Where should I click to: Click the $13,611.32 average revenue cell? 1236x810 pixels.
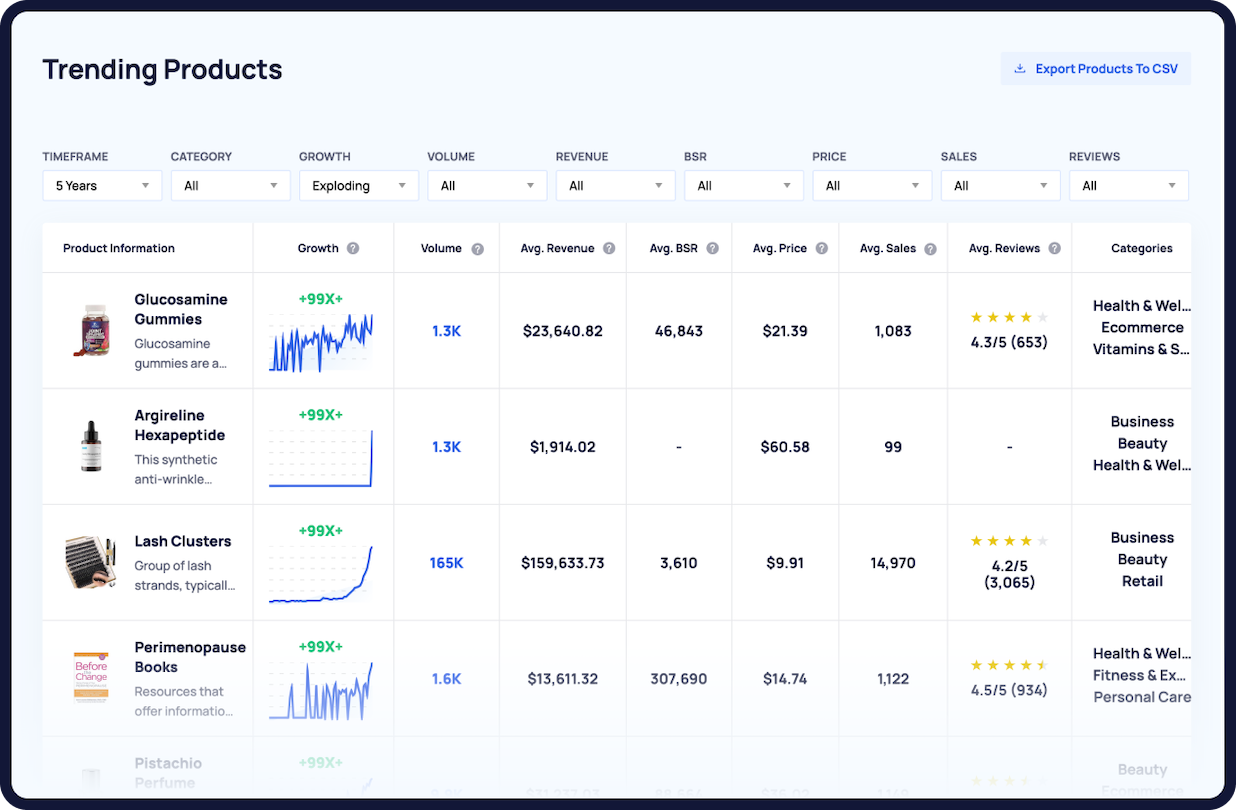click(563, 679)
